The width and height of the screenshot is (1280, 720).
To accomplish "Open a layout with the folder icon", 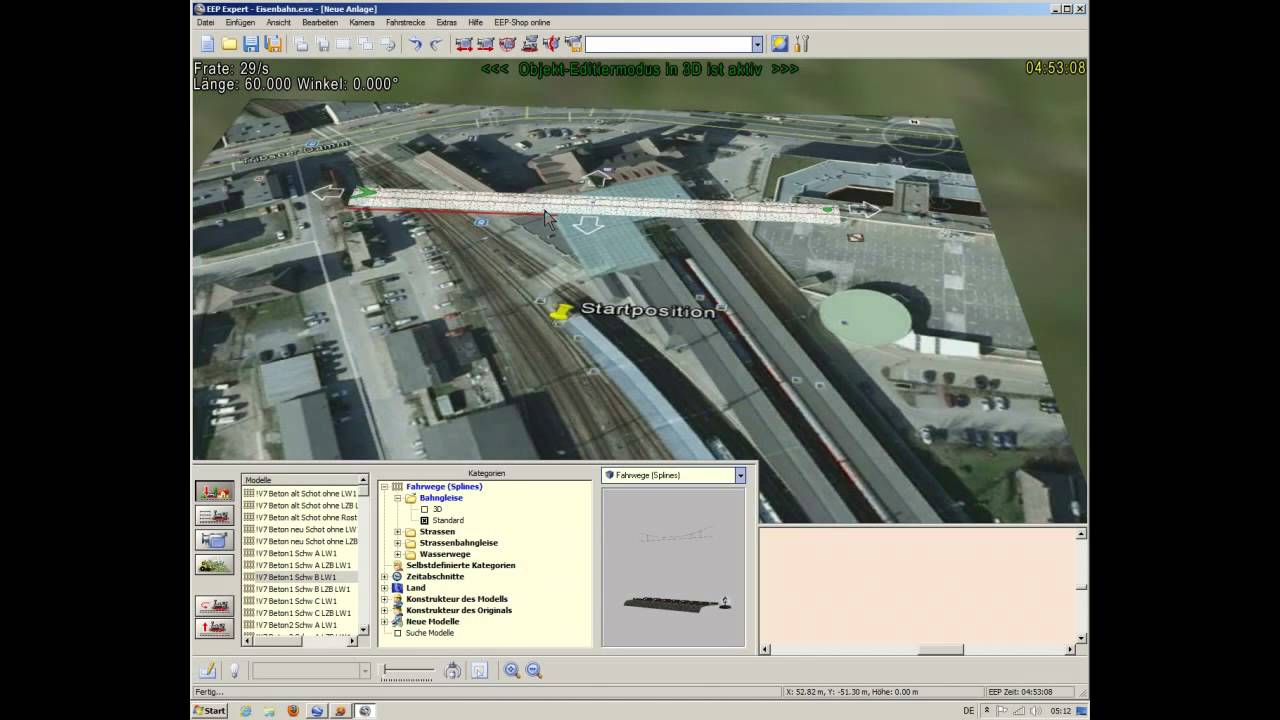I will (x=229, y=44).
